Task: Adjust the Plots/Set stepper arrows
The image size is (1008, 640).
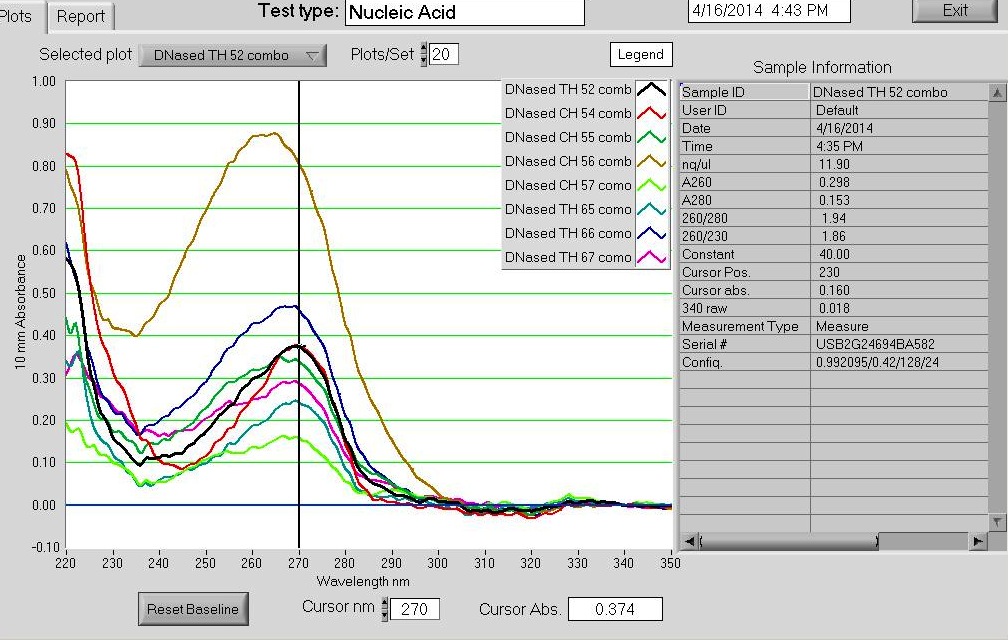Action: [423, 55]
